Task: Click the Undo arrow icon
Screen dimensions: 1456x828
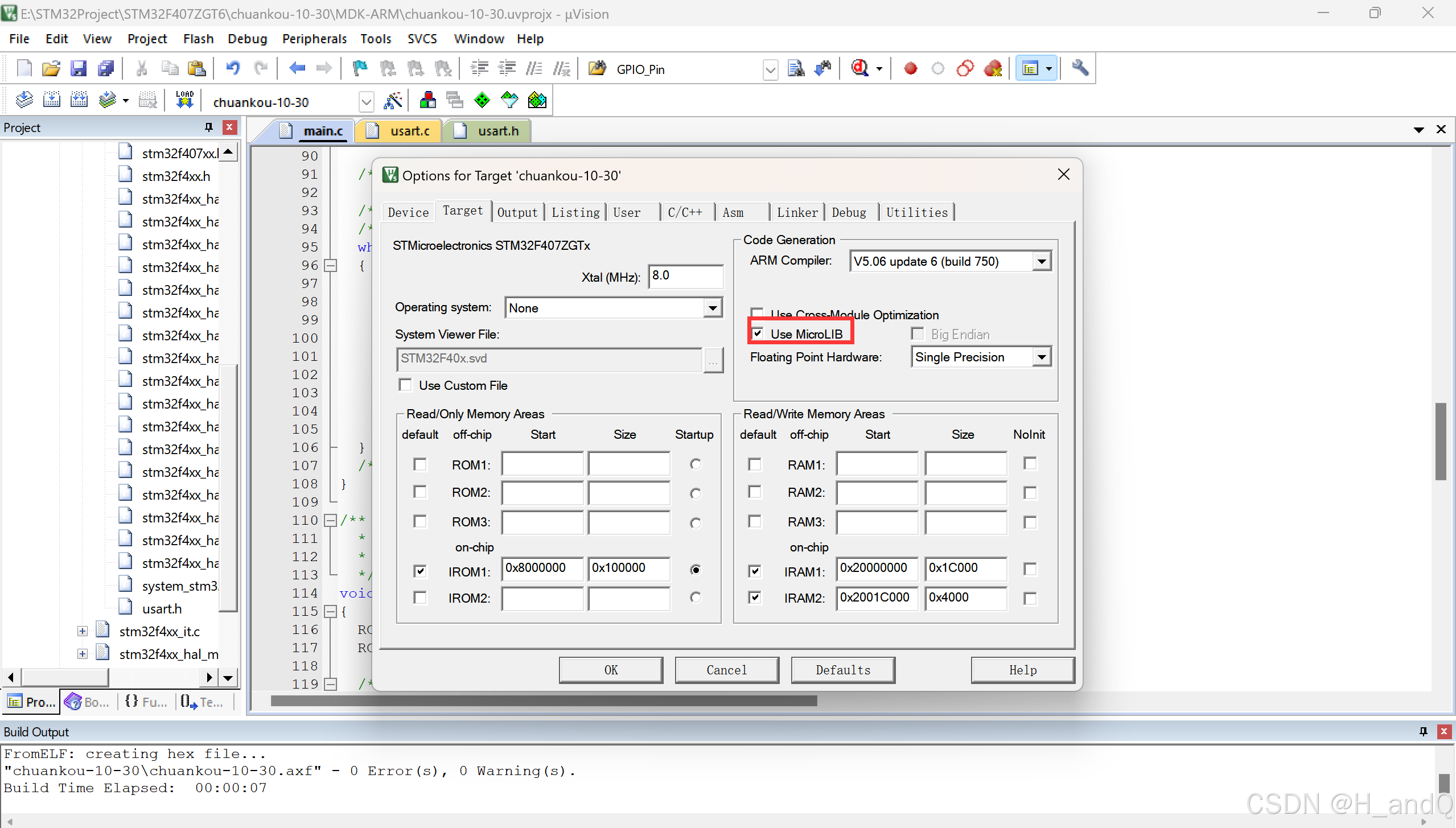Action: pyautogui.click(x=233, y=69)
